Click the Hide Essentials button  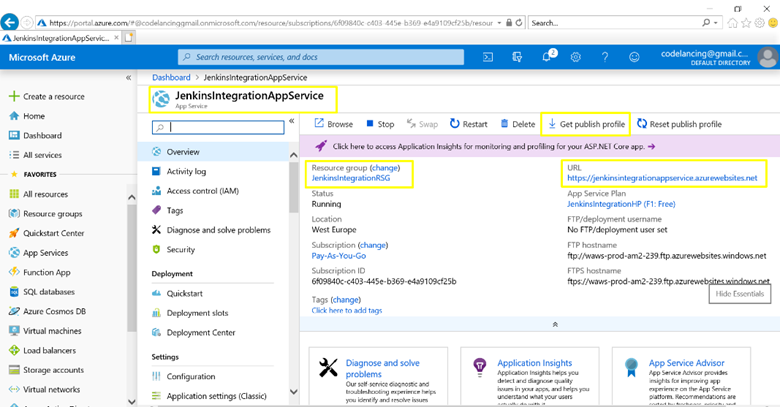pyautogui.click(x=740, y=294)
